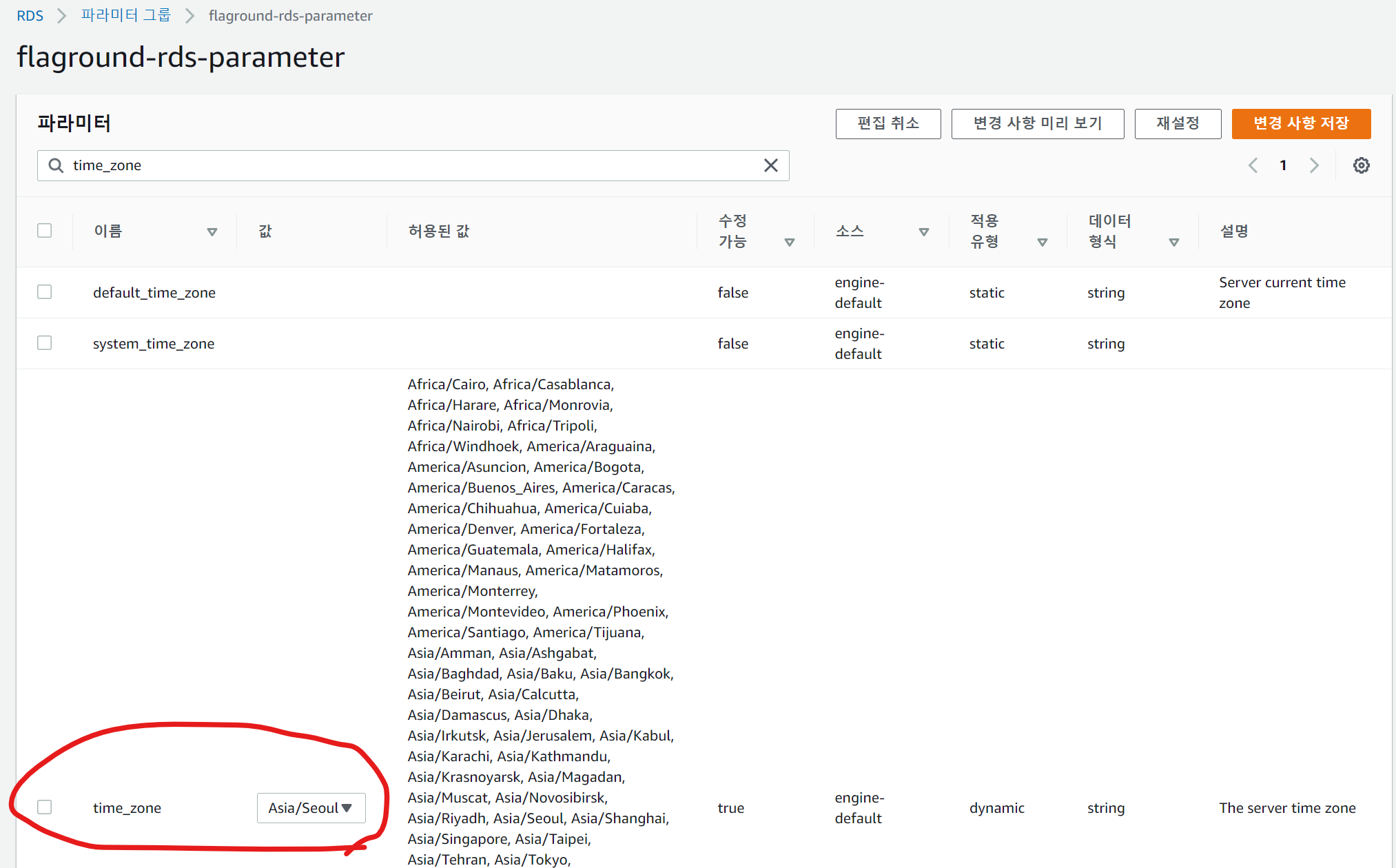The width and height of the screenshot is (1396, 868).
Task: Check the default_time_zone row checkbox
Action: 45,292
